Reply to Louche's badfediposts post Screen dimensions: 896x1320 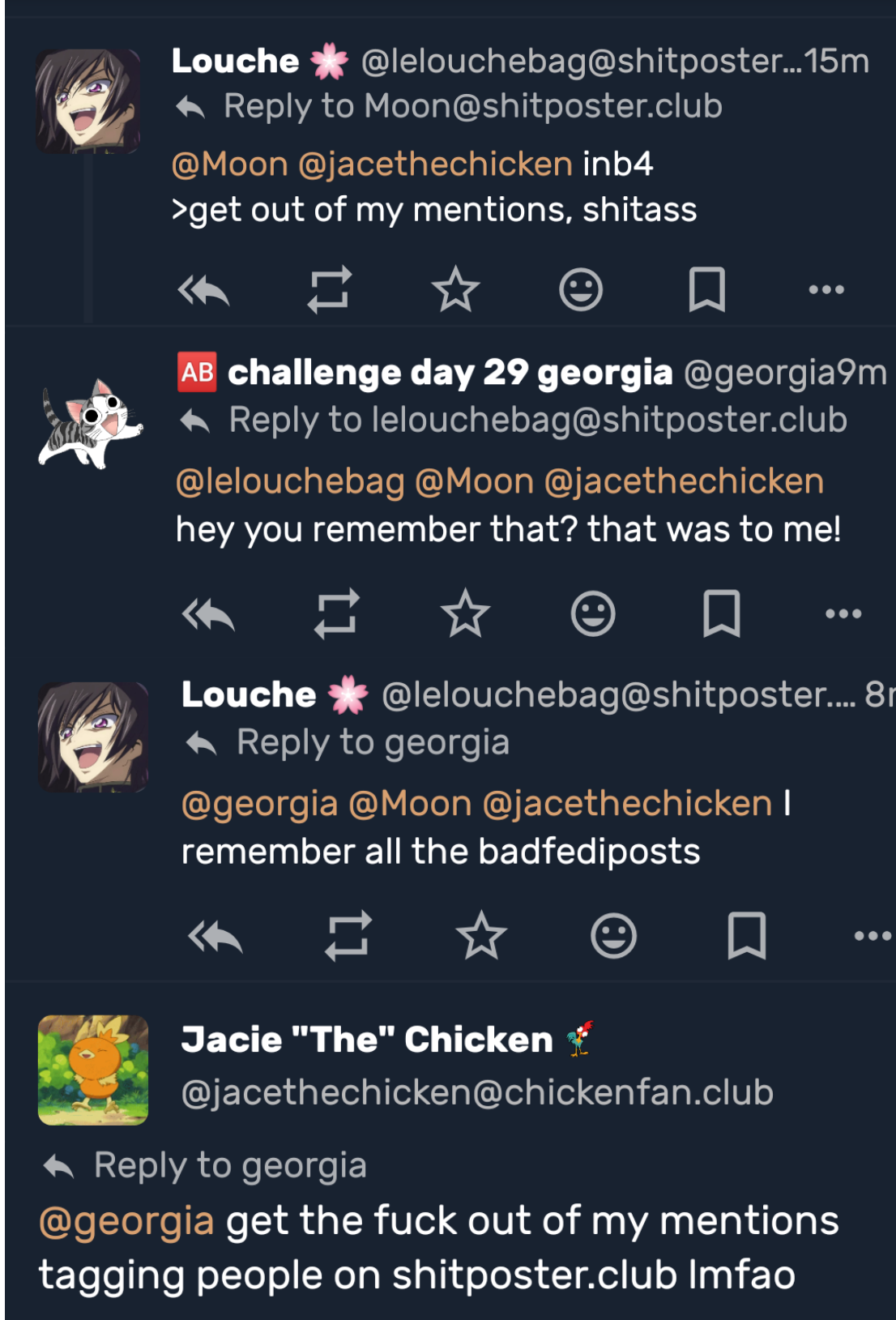tap(215, 937)
